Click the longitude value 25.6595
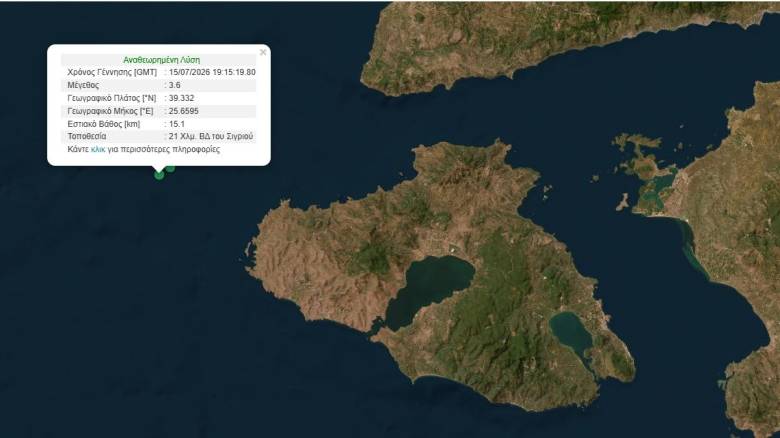 click(x=184, y=111)
